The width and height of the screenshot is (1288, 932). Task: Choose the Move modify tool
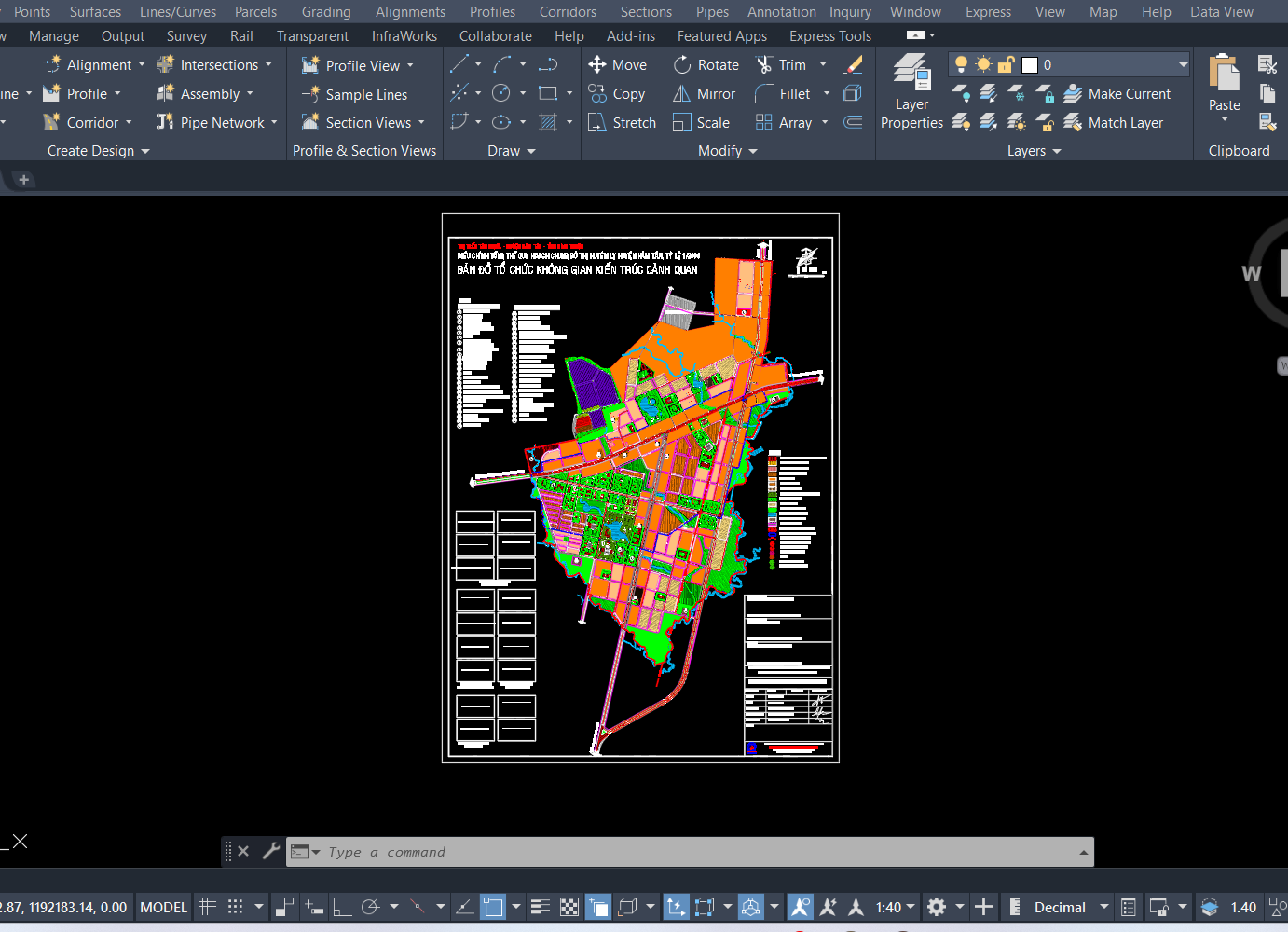(617, 64)
